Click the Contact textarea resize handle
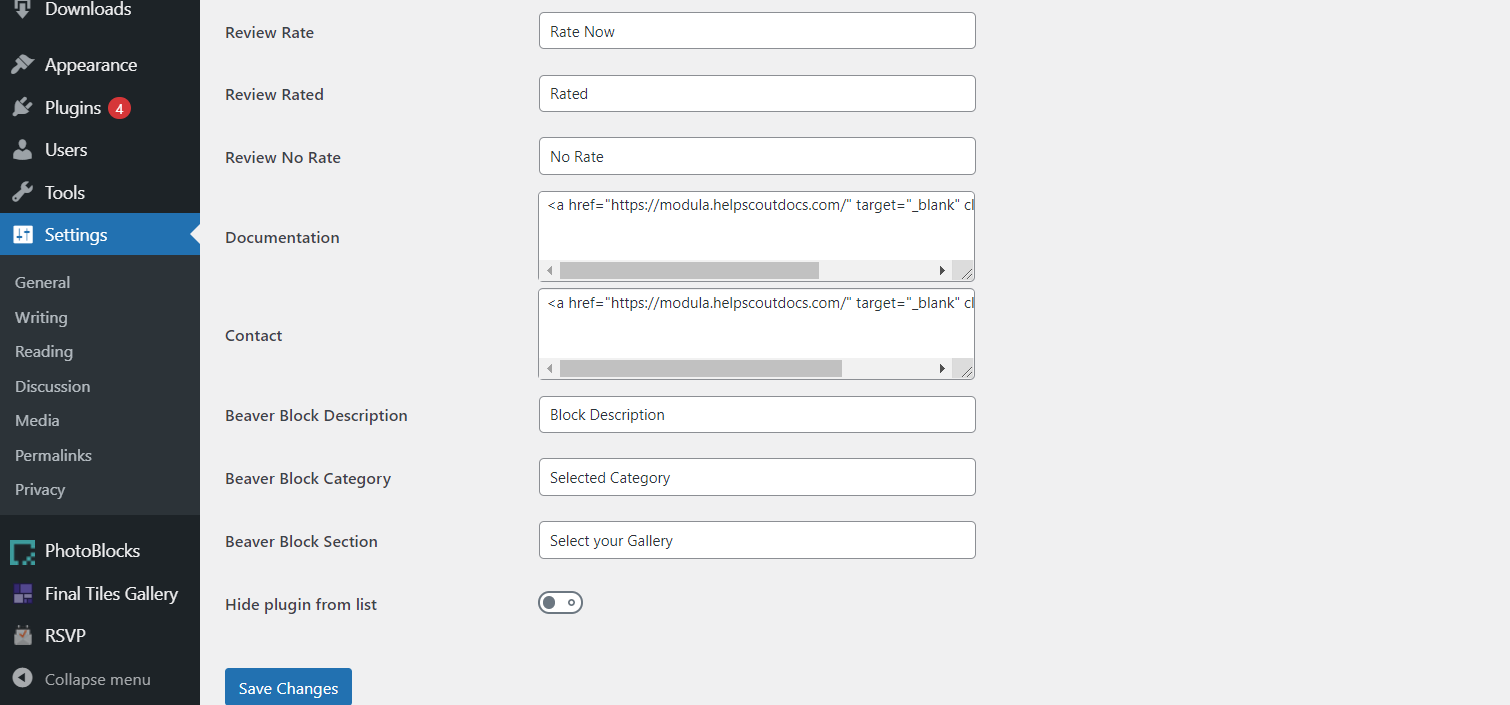Viewport: 1510px width, 705px height. pyautogui.click(x=965, y=370)
